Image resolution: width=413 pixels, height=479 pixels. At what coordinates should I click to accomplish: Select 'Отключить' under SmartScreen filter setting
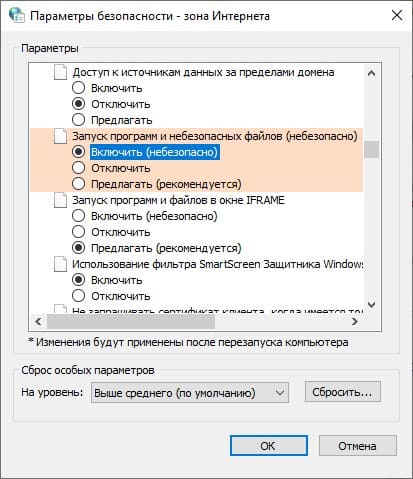(78, 296)
